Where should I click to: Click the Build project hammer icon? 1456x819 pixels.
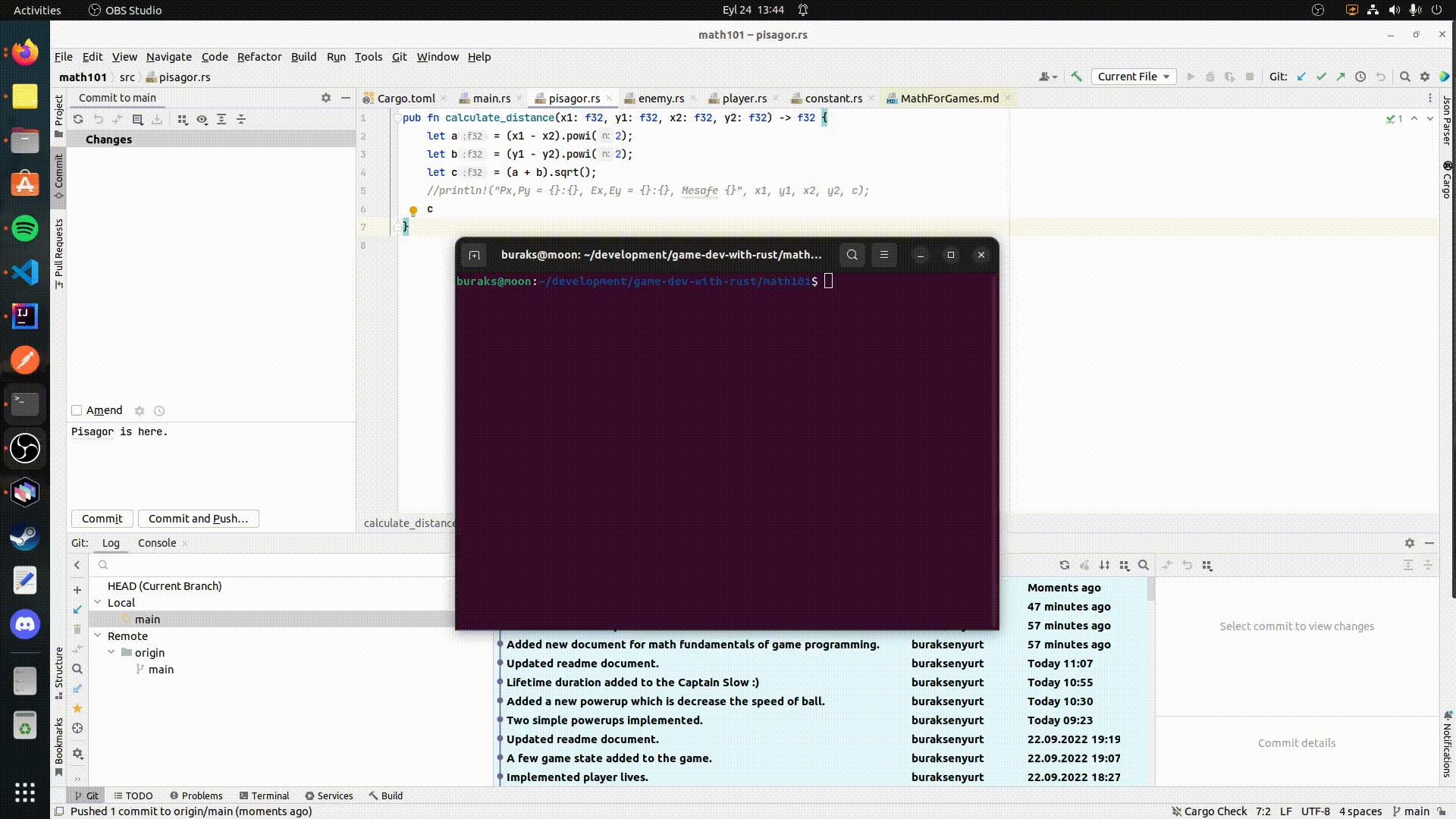click(1076, 77)
